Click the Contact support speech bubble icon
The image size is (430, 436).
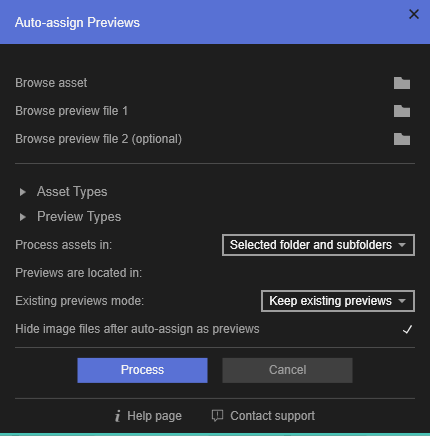pos(217,416)
